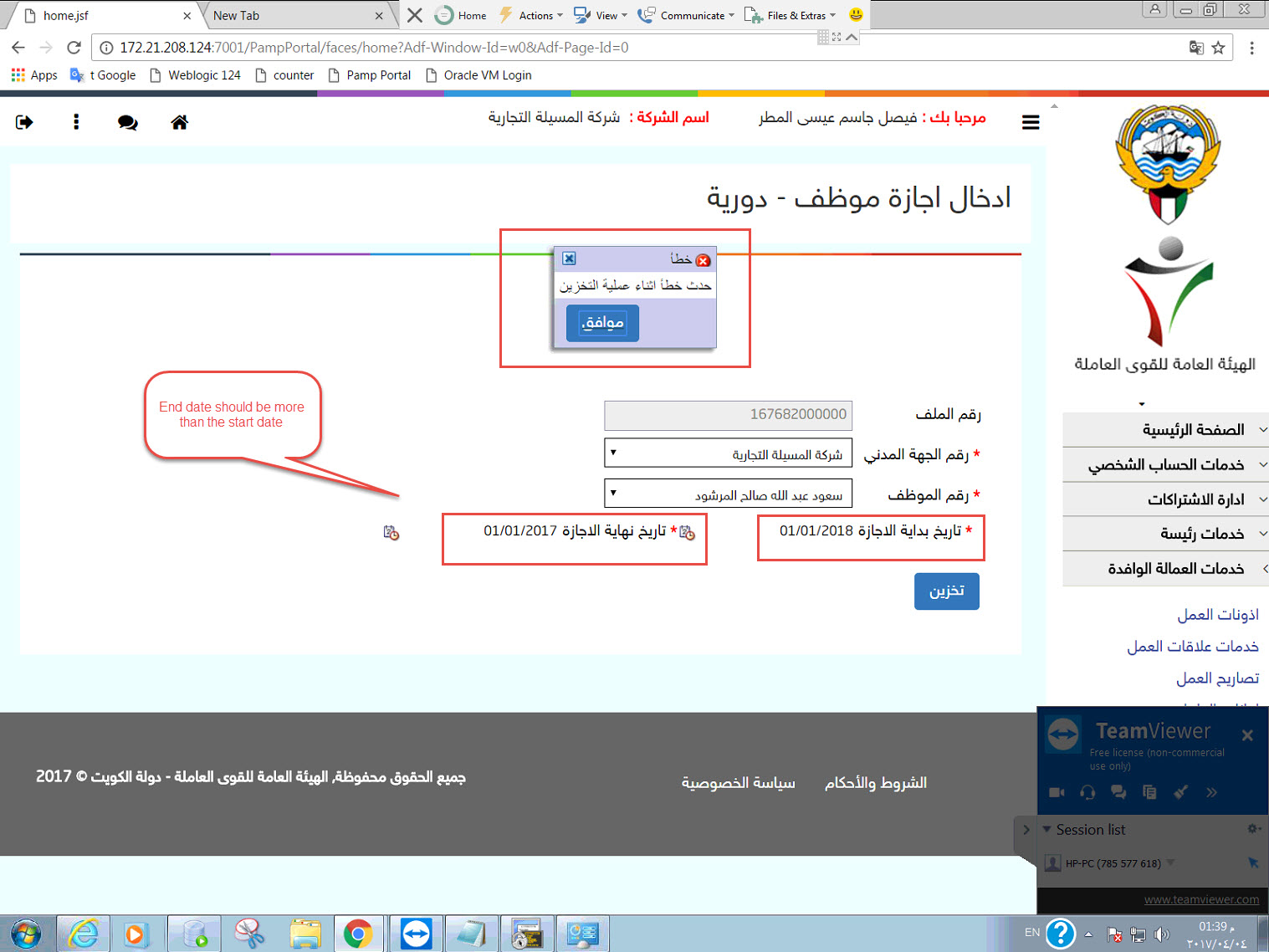
Task: Start video in TeamViewer panel
Action: click(1057, 792)
